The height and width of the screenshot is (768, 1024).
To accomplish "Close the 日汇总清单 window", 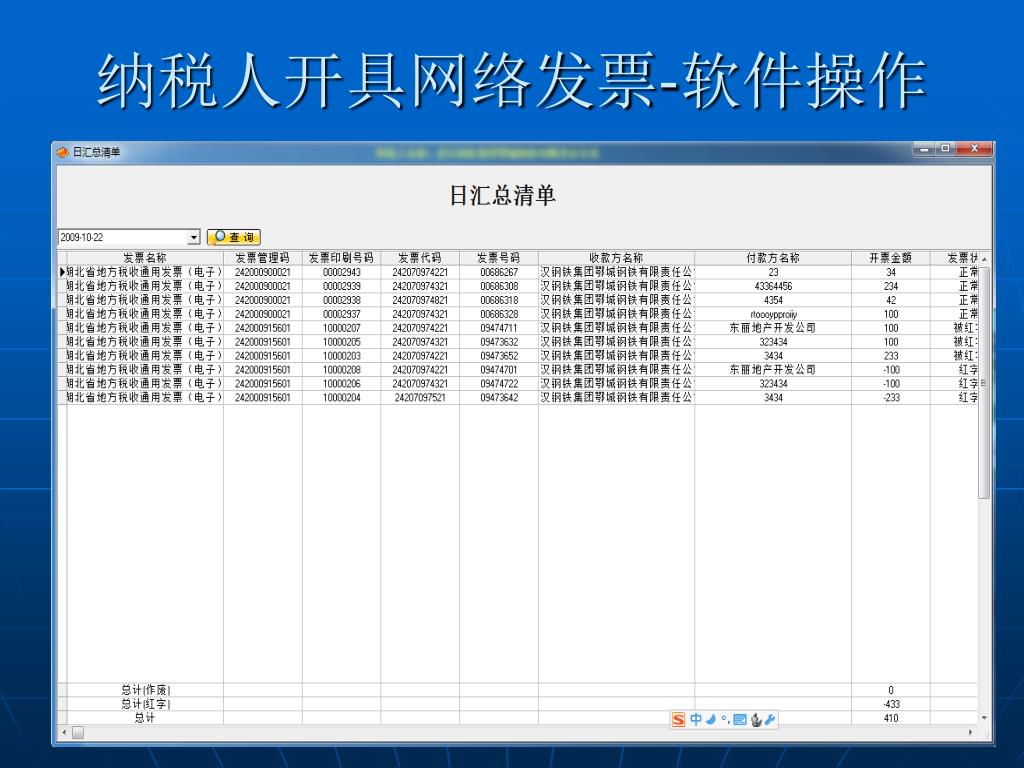I will (x=974, y=149).
